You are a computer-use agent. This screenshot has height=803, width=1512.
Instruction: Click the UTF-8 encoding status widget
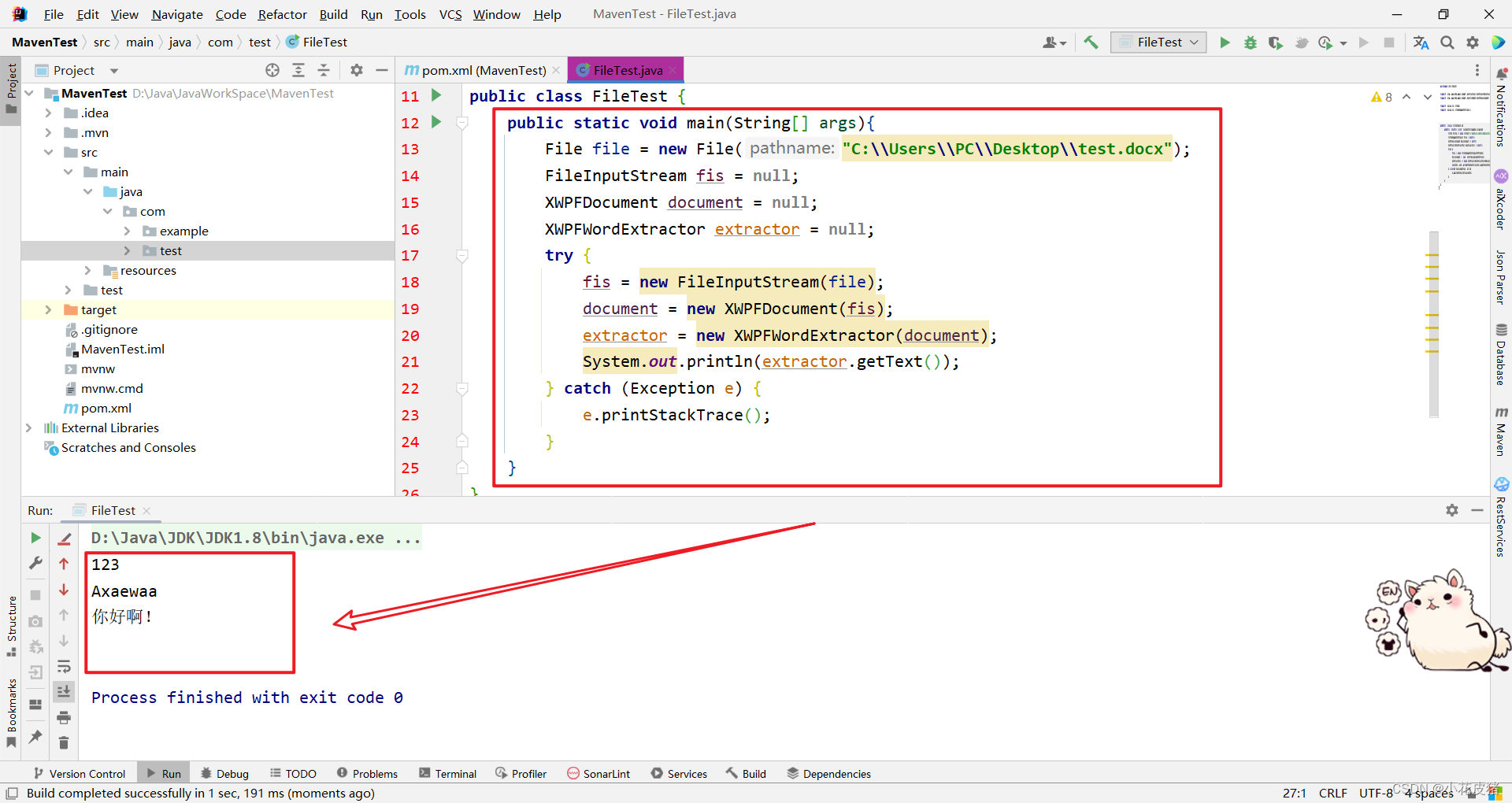coord(1376,793)
